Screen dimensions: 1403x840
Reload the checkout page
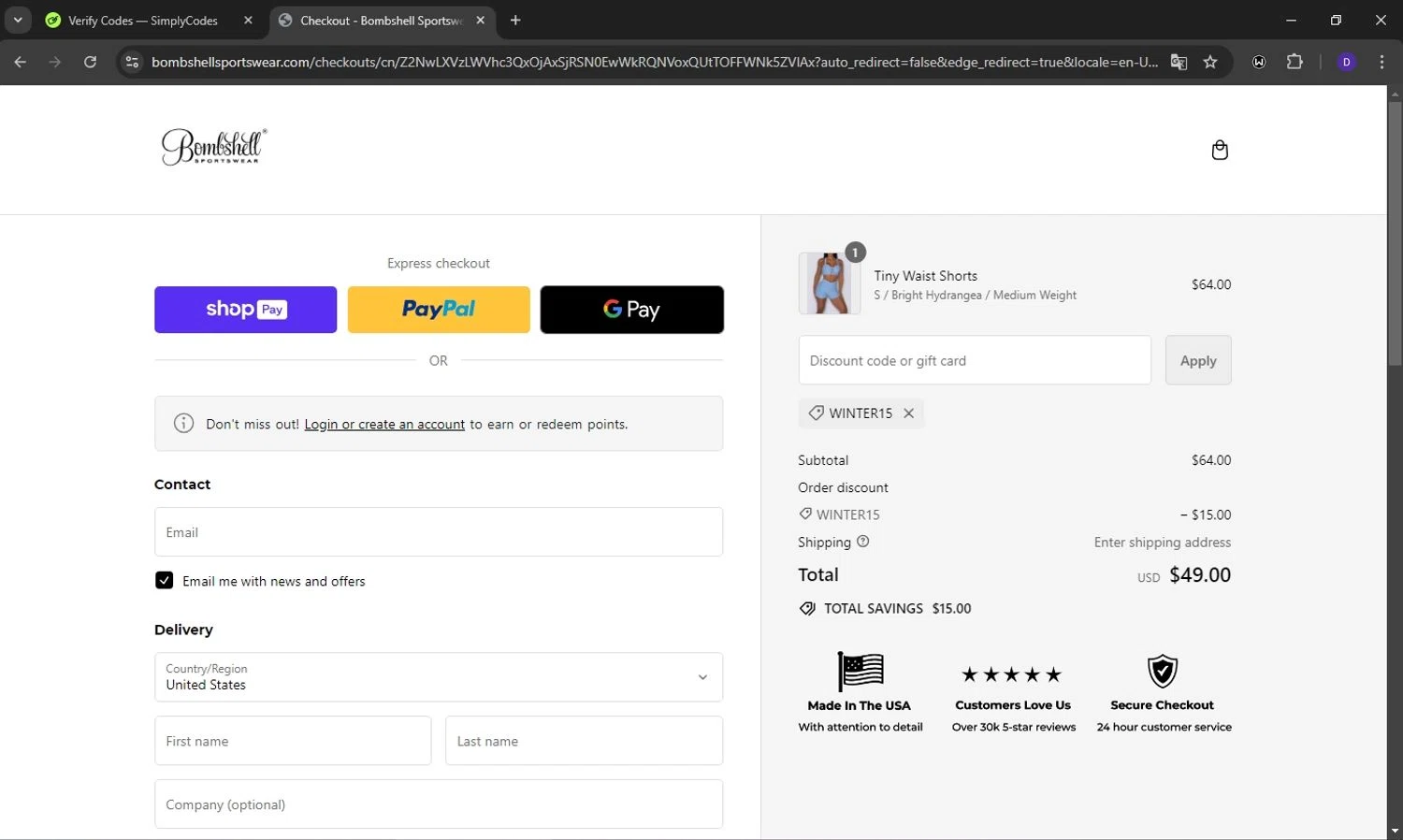click(90, 62)
